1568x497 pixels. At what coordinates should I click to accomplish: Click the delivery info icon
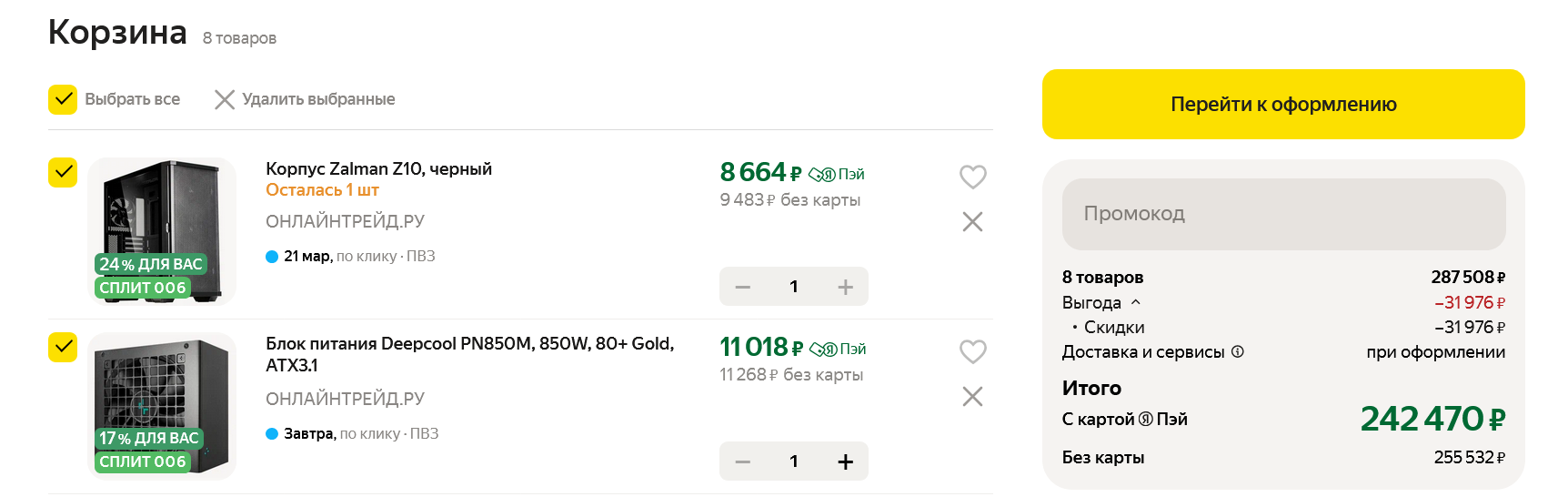[1238, 352]
